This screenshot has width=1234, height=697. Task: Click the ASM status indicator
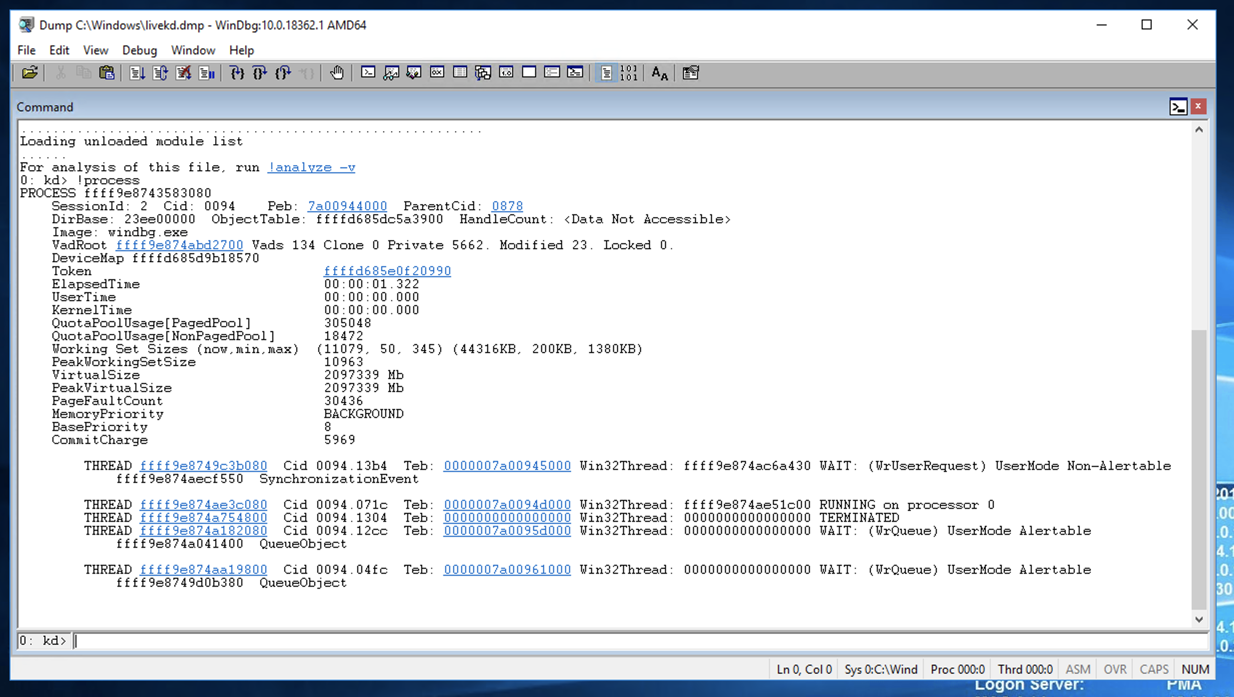[1078, 669]
